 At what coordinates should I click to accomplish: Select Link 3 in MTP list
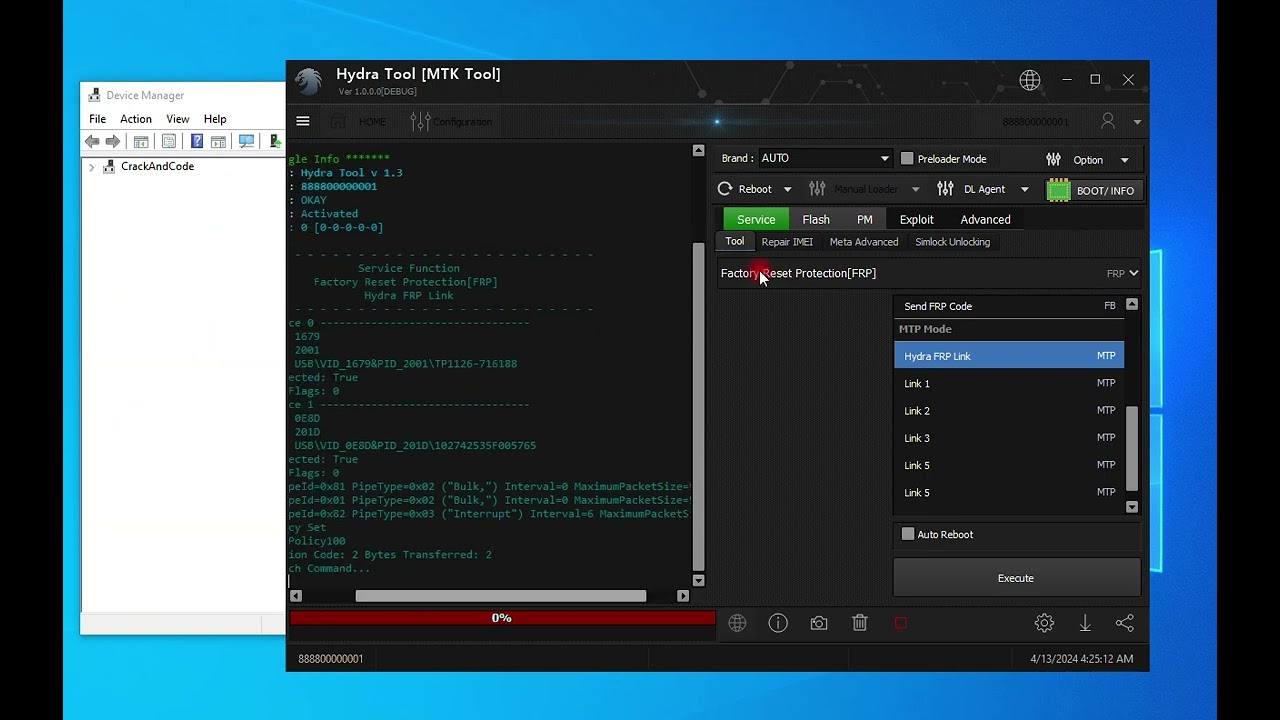[1009, 437]
